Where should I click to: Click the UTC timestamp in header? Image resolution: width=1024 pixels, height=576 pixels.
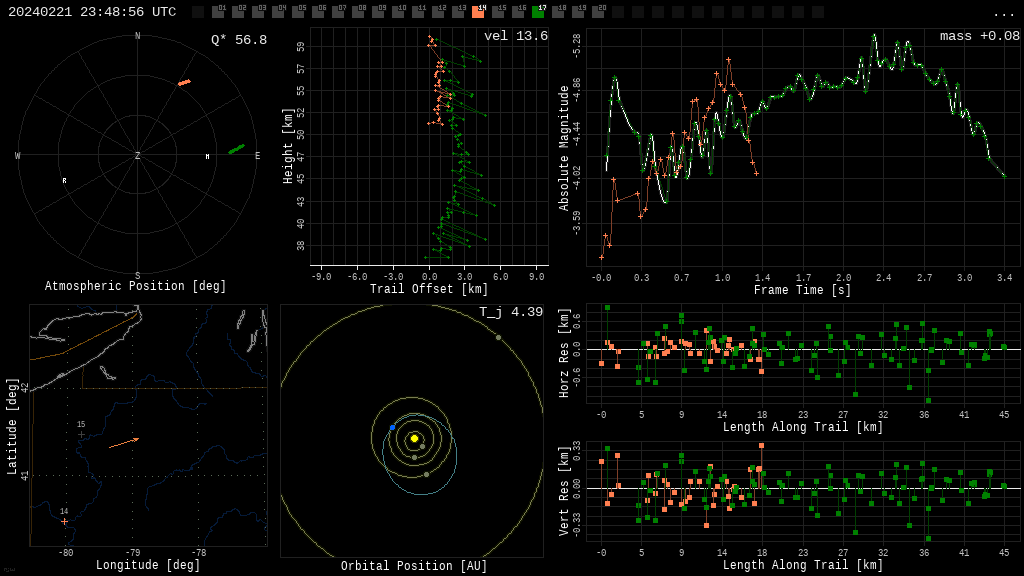pos(92,12)
